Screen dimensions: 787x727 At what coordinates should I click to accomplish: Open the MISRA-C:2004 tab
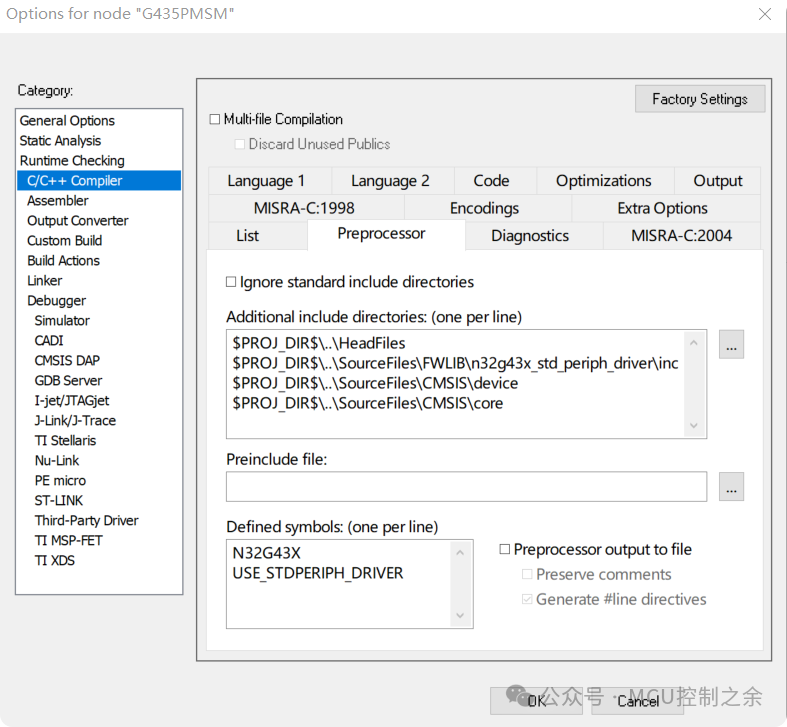coord(682,235)
